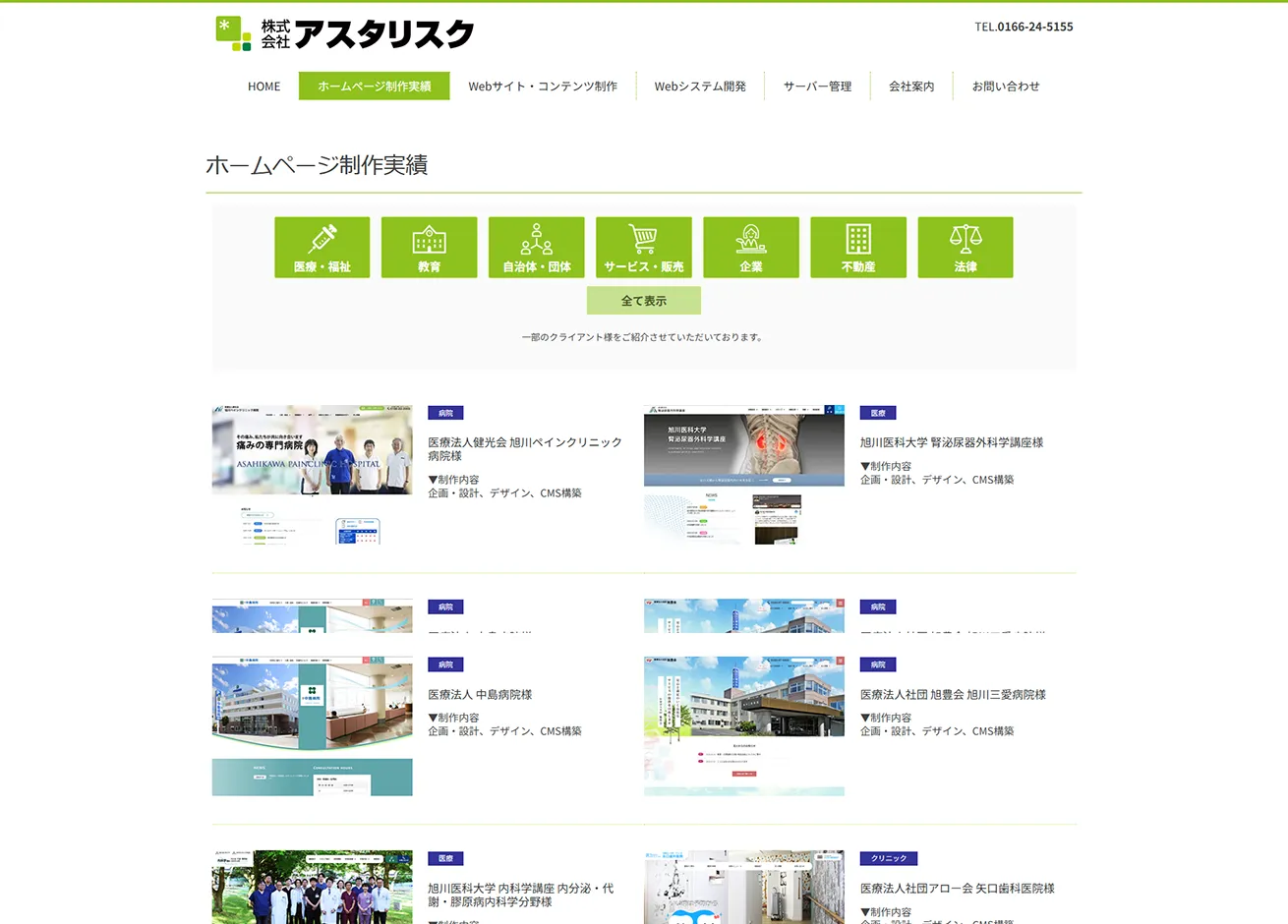Click the 不動産 building icon
Screen dimensions: 1288x924
(857, 248)
